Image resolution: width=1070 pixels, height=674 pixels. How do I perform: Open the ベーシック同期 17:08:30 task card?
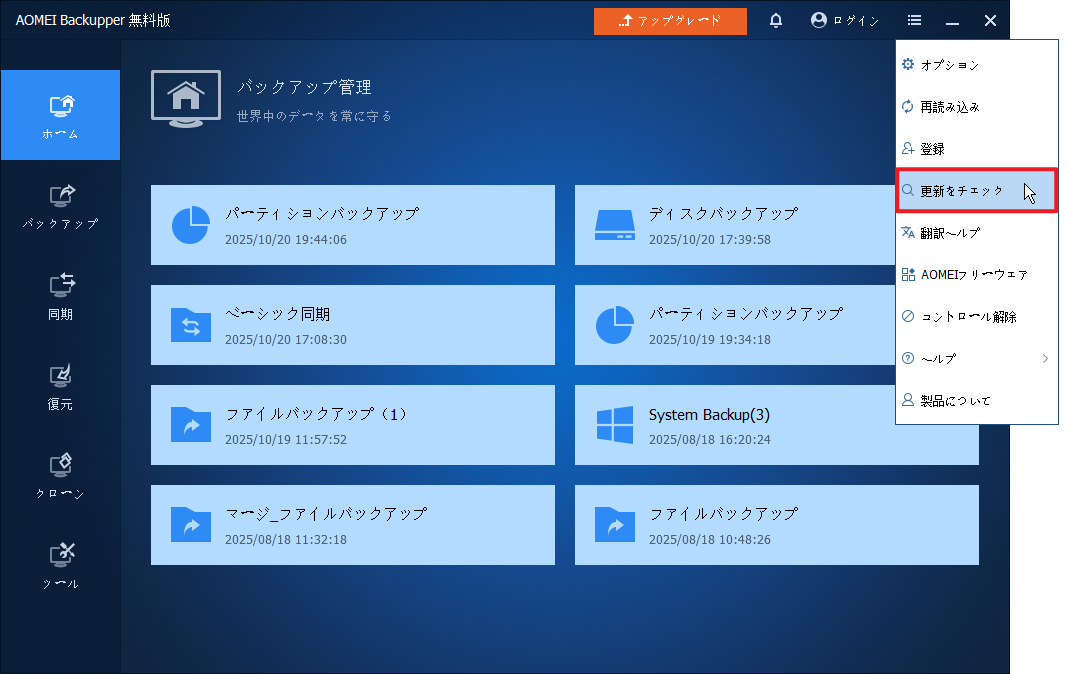click(353, 325)
